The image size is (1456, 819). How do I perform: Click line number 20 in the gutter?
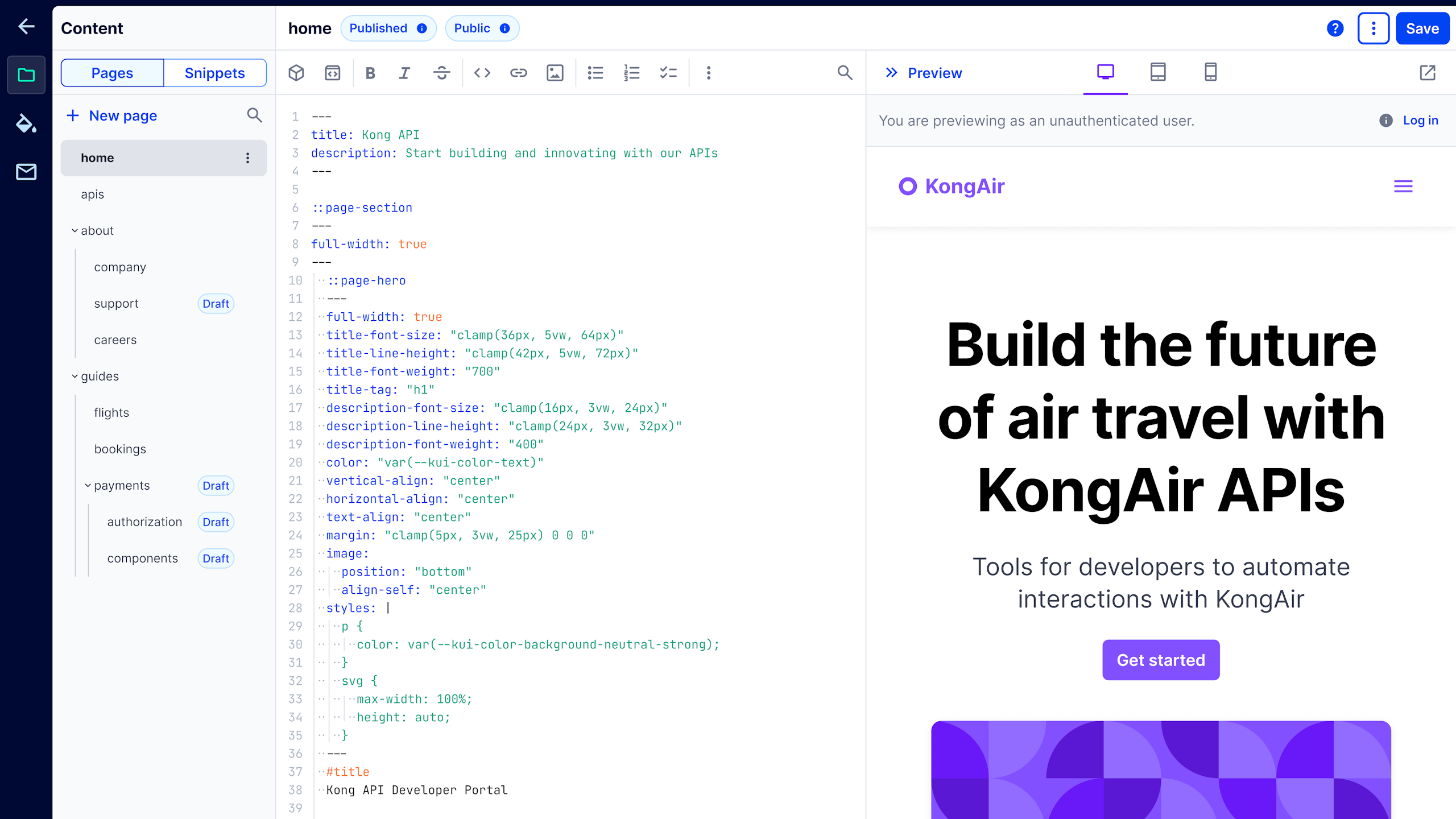295,462
